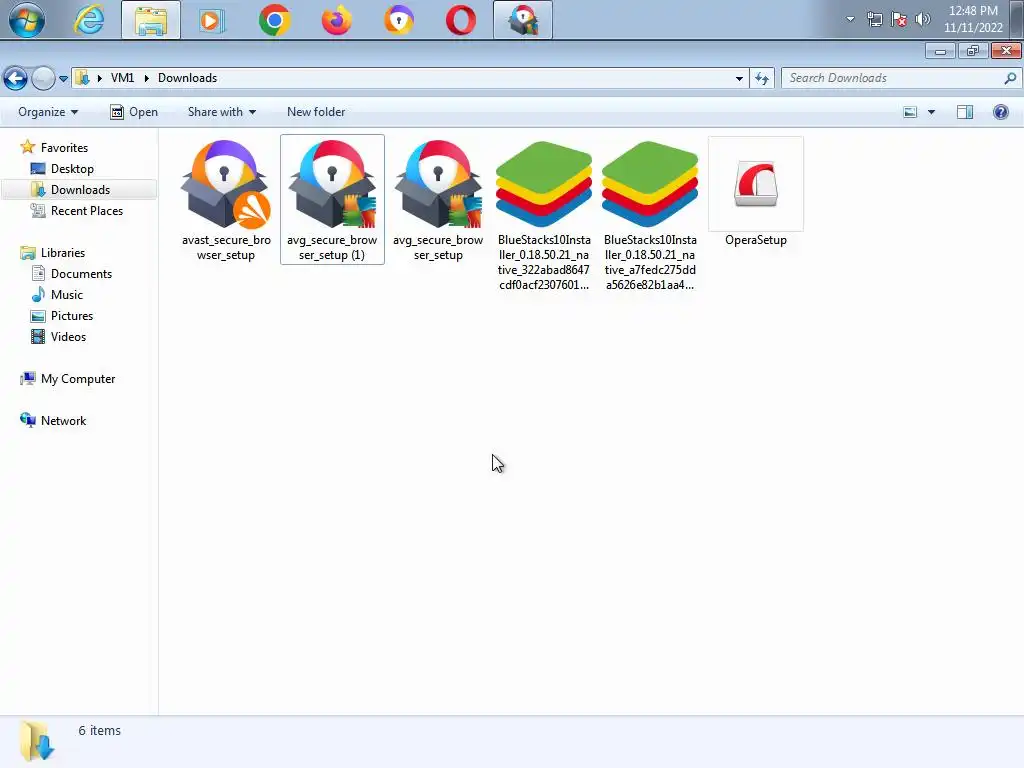
Task: Refresh the Downloads folder view
Action: (x=761, y=78)
